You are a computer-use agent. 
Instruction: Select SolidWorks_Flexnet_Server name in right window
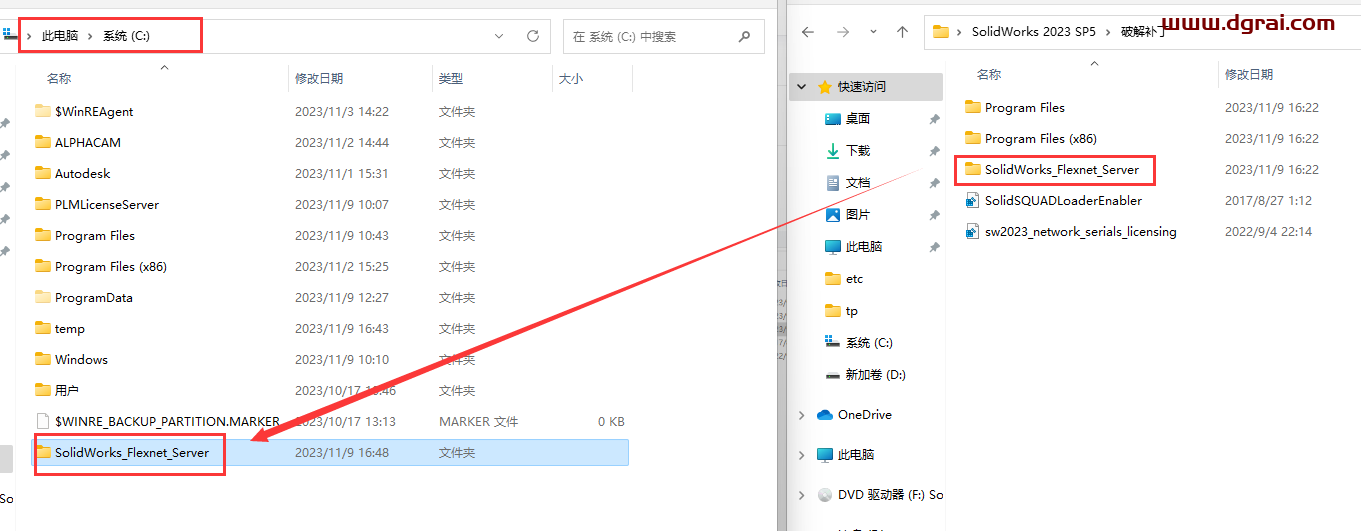[x=1062, y=169]
